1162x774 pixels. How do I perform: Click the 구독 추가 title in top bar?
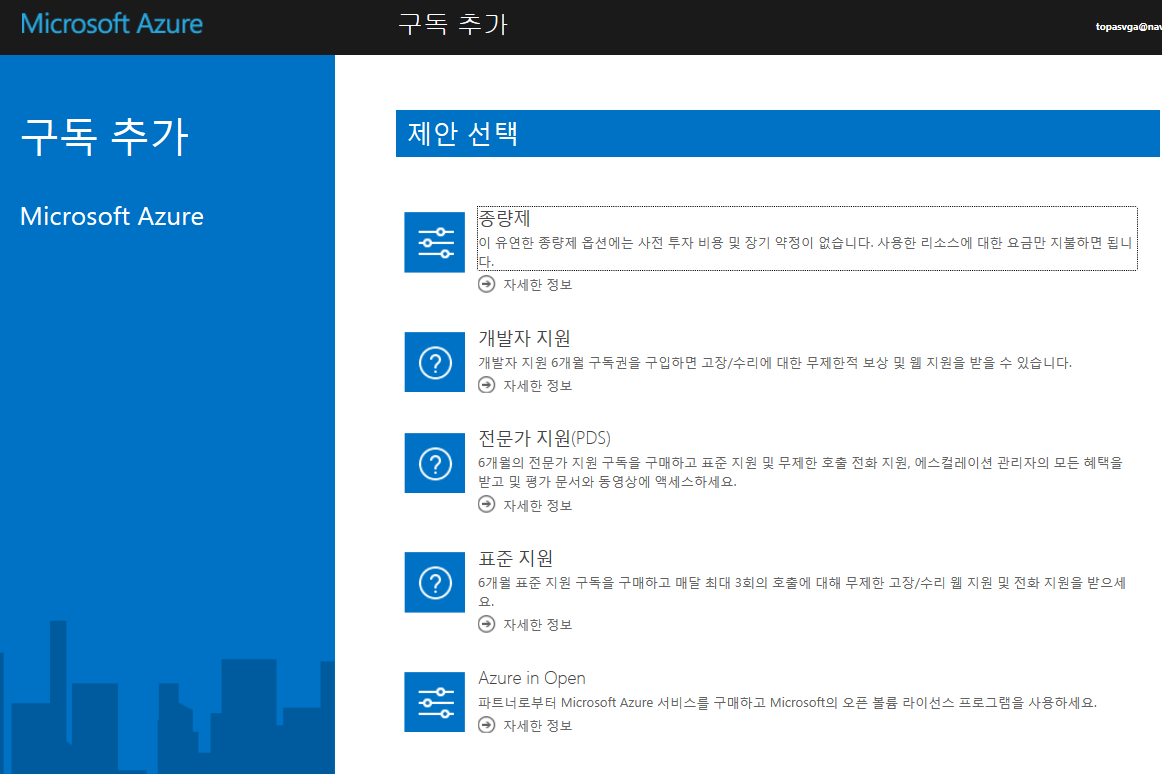453,24
